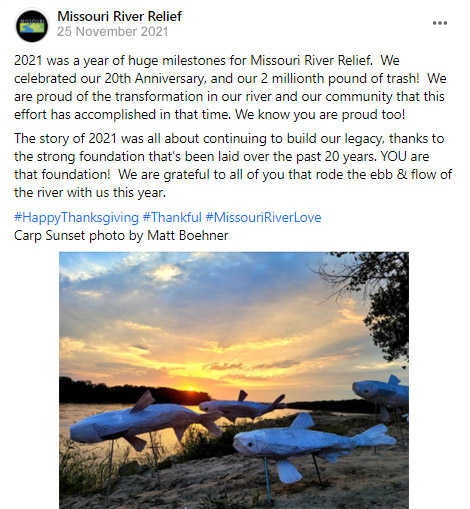Click the tree branches in the photo corner
Image resolution: width=470 pixels, height=509 pixels.
click(380, 300)
